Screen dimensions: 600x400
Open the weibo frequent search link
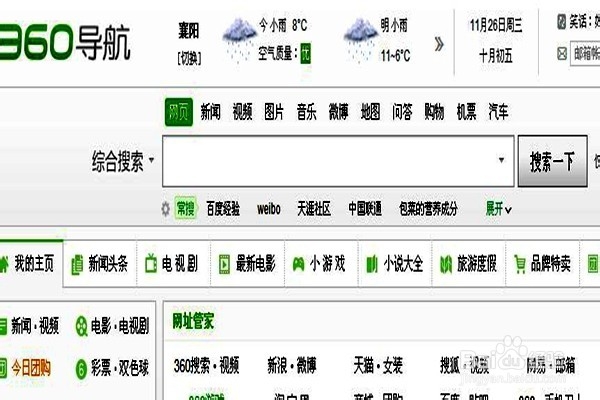point(269,209)
